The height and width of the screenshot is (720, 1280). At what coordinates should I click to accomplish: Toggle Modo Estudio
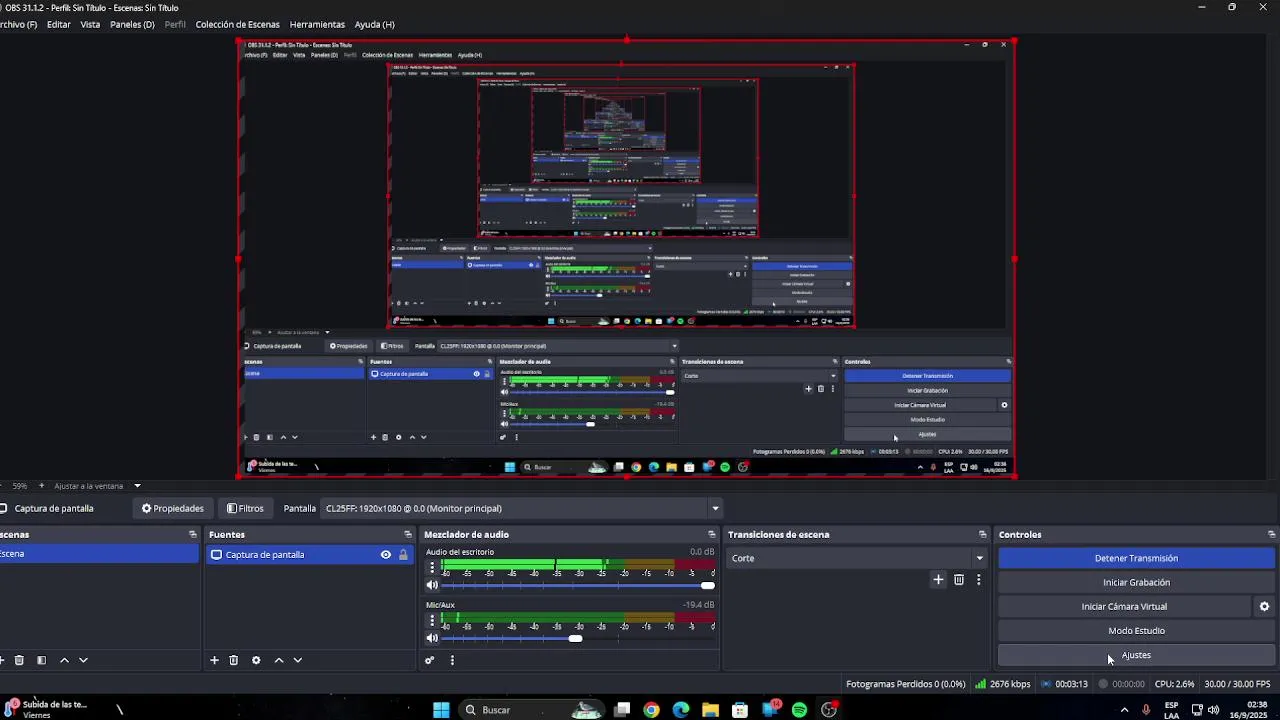pyautogui.click(x=1136, y=631)
